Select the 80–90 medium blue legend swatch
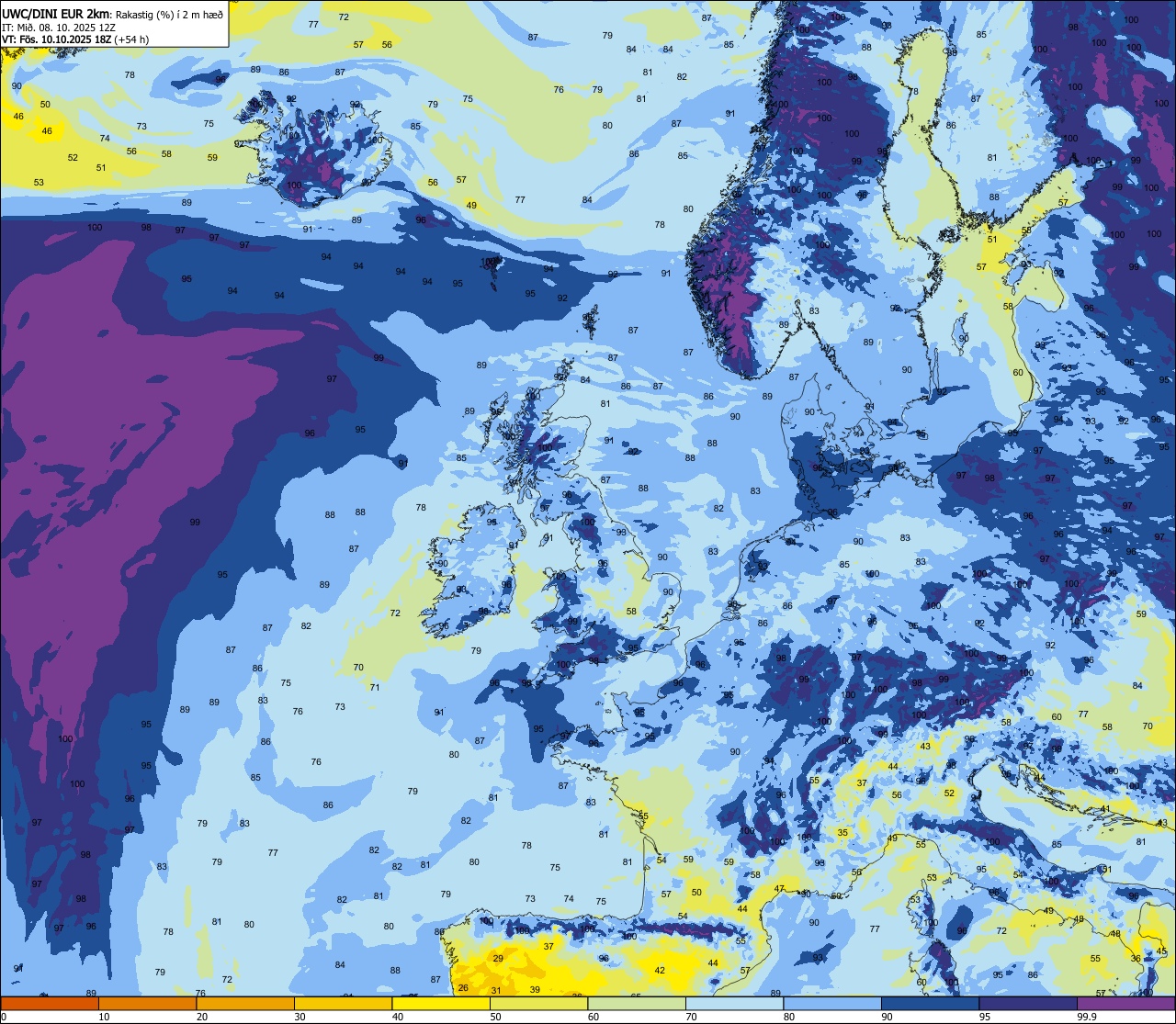Viewport: 1176px width, 1024px height. (x=832, y=1003)
